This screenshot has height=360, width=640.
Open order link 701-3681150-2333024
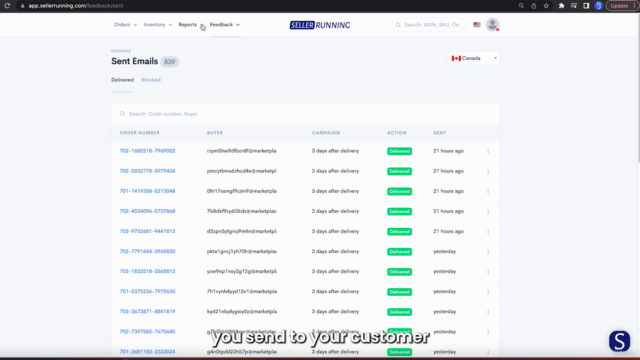[x=147, y=351]
